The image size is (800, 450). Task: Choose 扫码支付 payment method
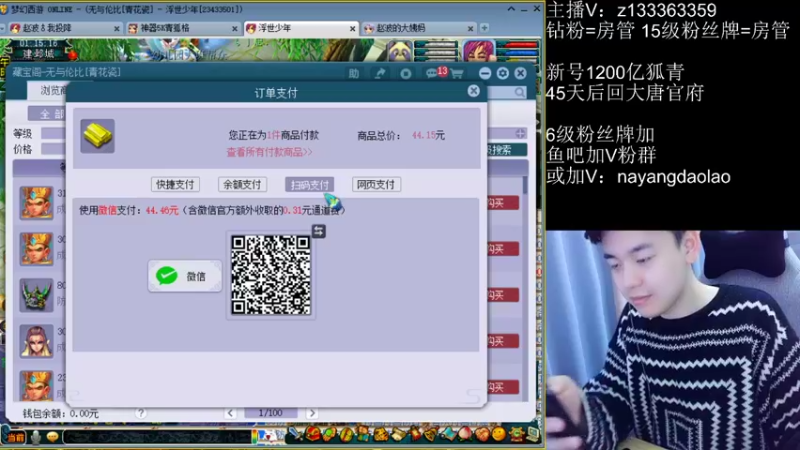(x=309, y=184)
